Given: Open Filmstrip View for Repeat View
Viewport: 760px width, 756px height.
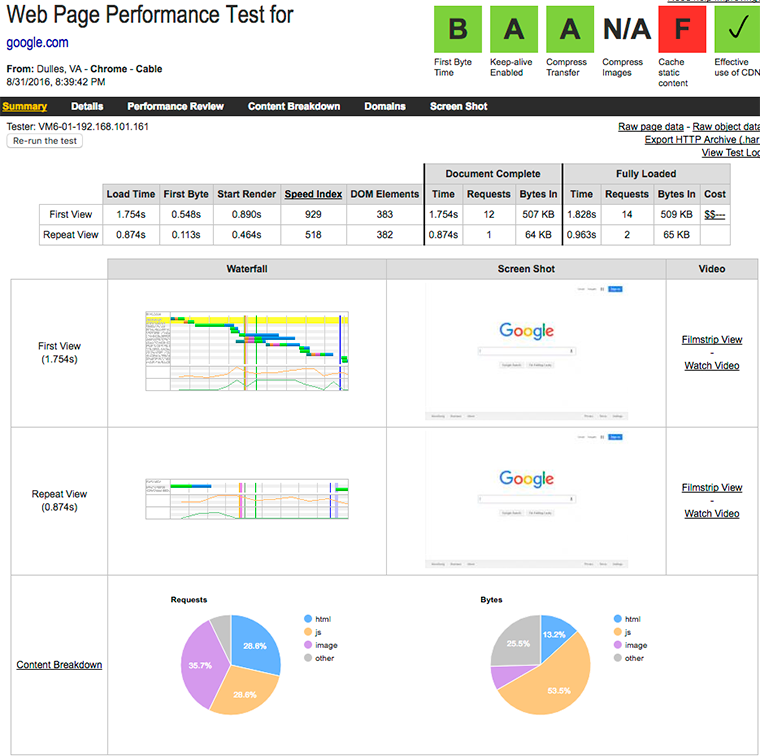Looking at the screenshot, I should coord(712,487).
